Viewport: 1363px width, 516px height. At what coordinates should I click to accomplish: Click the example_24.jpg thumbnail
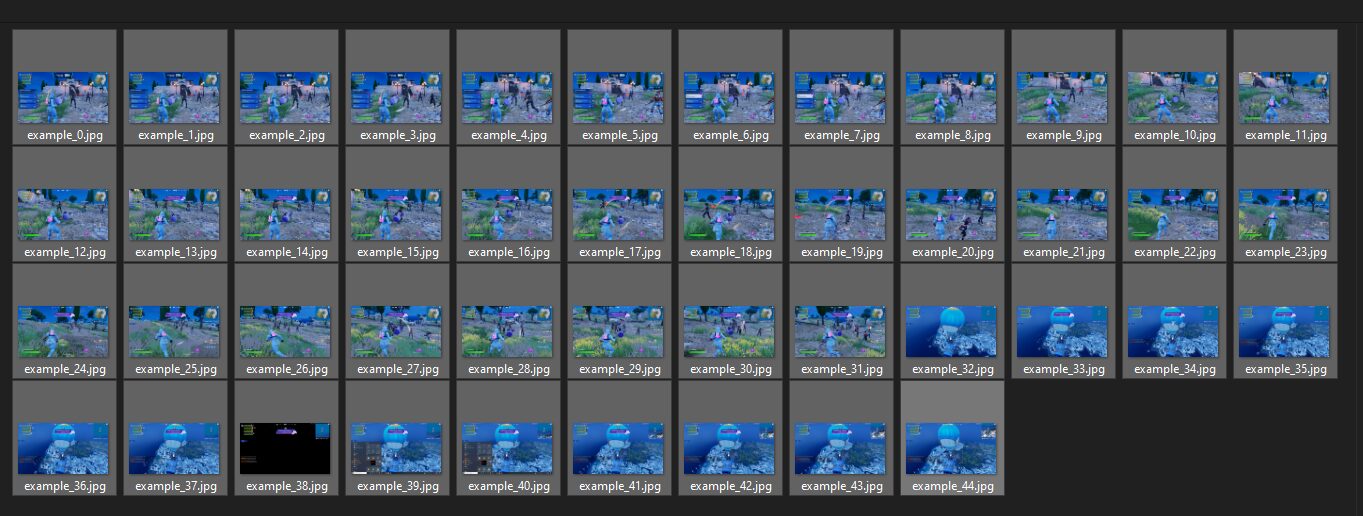(63, 331)
